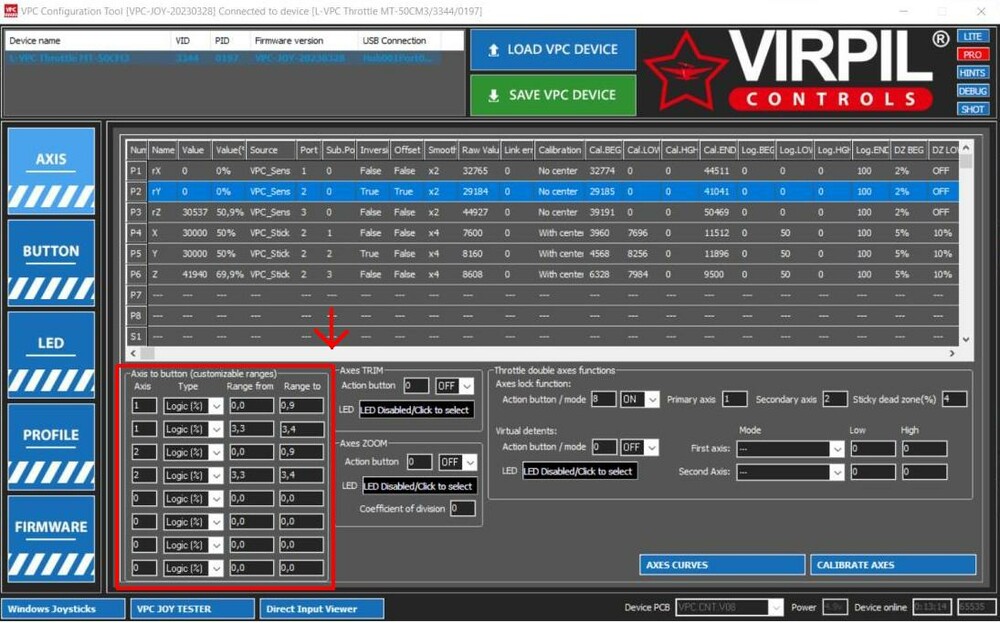Open the DEBUG tool
This screenshot has width=1000, height=623.
point(972,90)
